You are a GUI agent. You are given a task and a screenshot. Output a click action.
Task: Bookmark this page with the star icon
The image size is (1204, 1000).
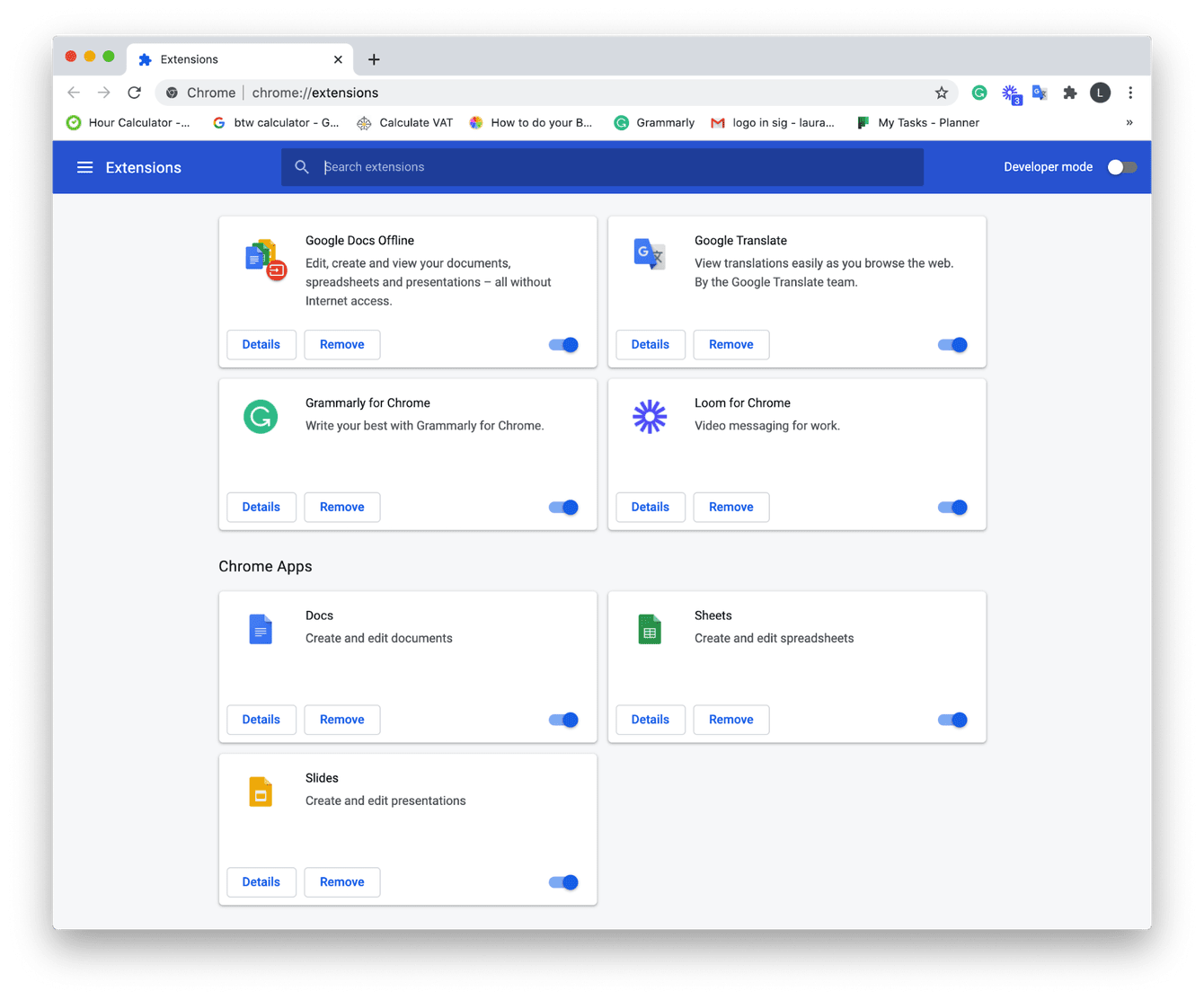(x=942, y=93)
